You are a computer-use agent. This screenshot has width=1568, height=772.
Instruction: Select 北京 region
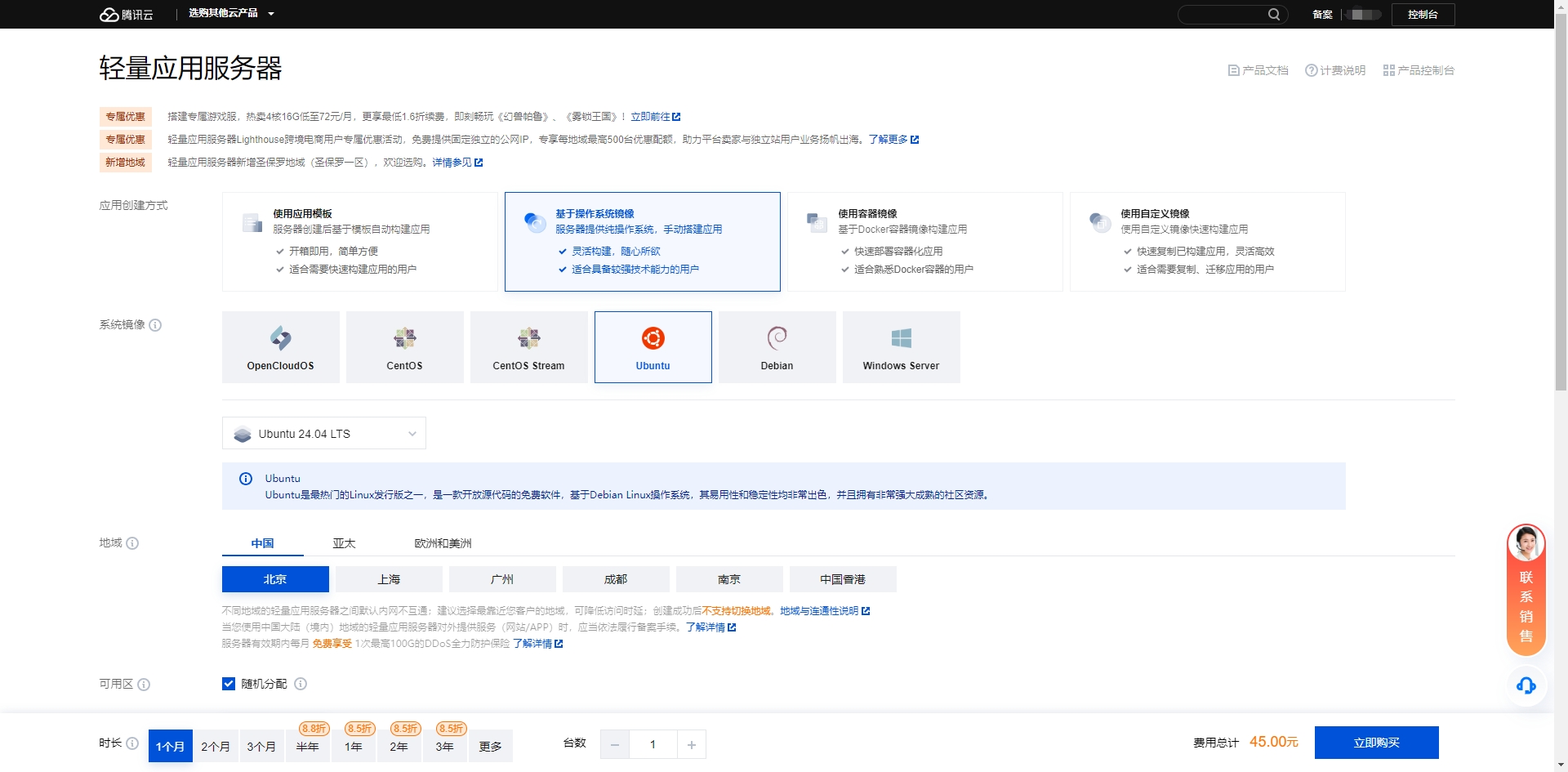tap(275, 579)
